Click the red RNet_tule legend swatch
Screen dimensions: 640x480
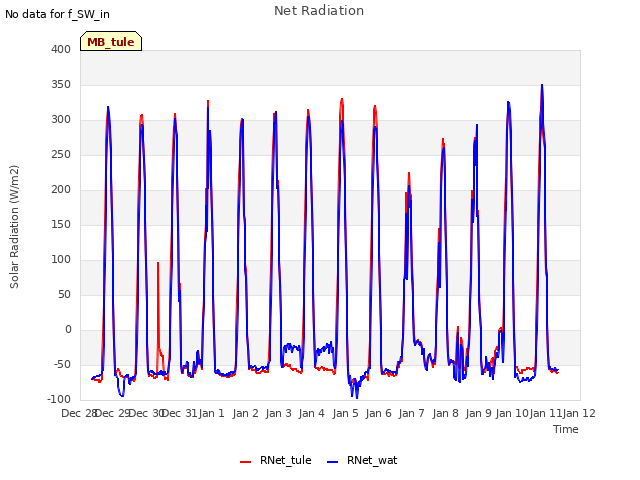pos(245,462)
